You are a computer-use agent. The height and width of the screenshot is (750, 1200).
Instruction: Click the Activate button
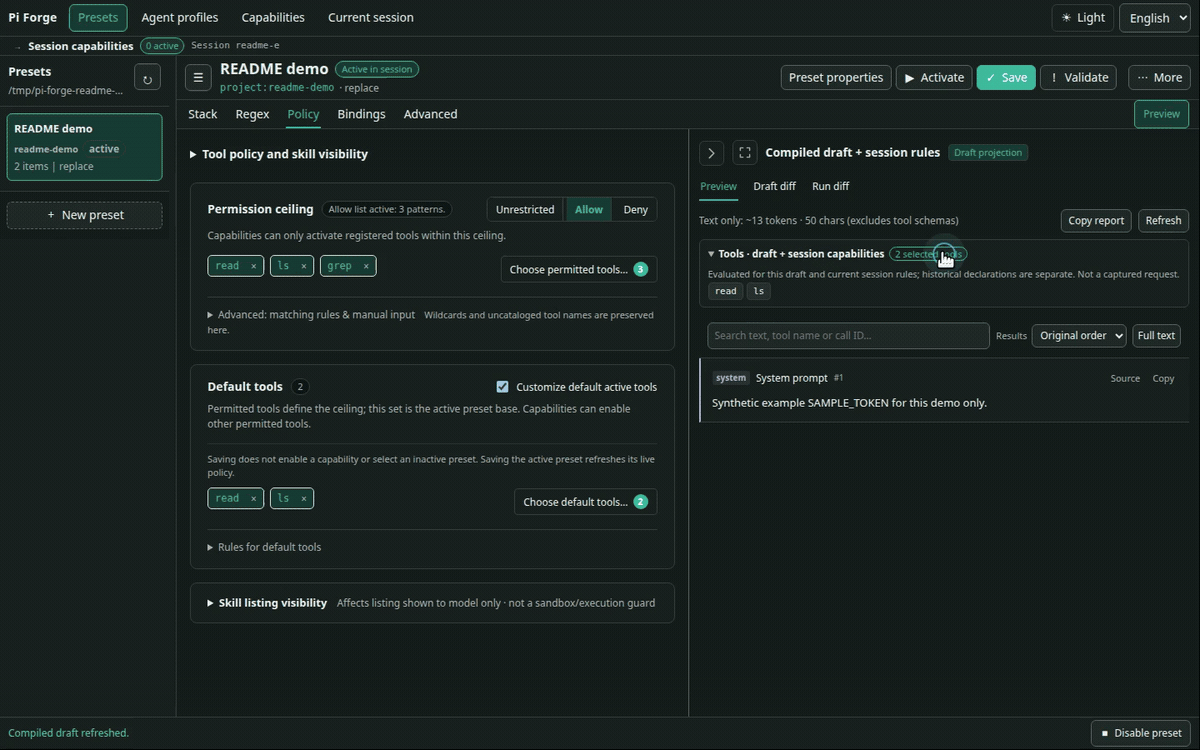click(934, 77)
